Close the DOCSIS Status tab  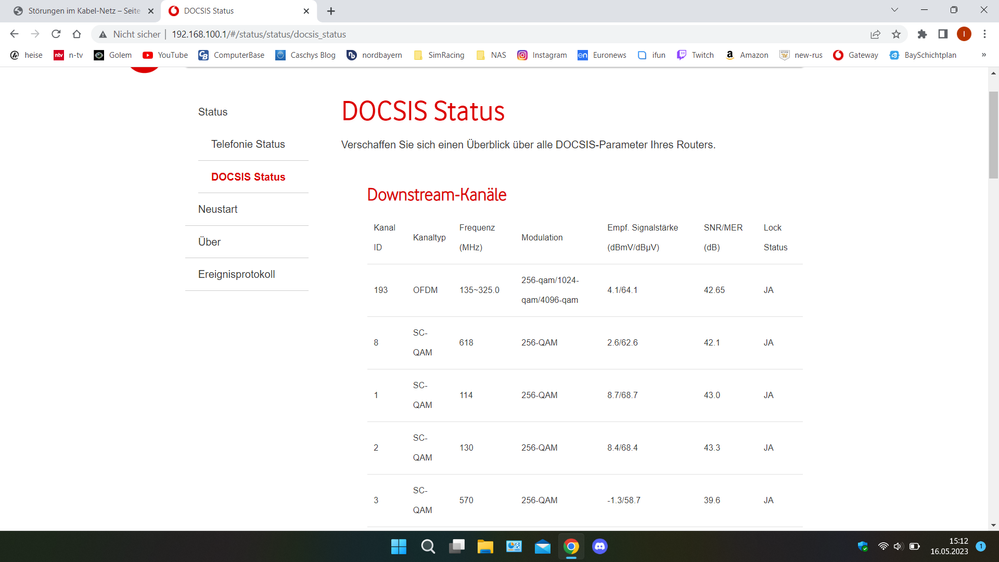(306, 11)
